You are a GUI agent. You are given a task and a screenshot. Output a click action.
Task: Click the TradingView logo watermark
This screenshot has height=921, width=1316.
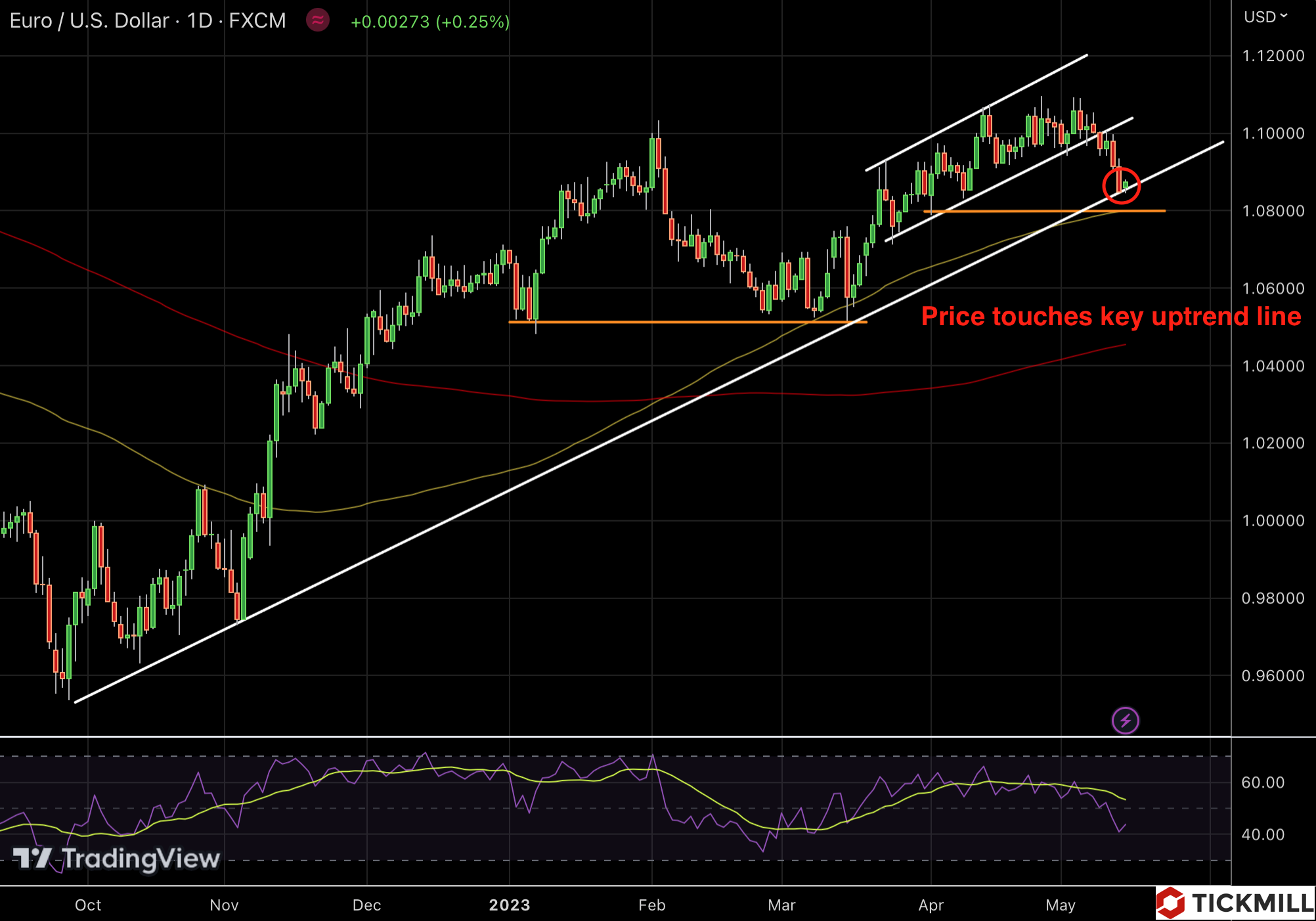point(117,859)
